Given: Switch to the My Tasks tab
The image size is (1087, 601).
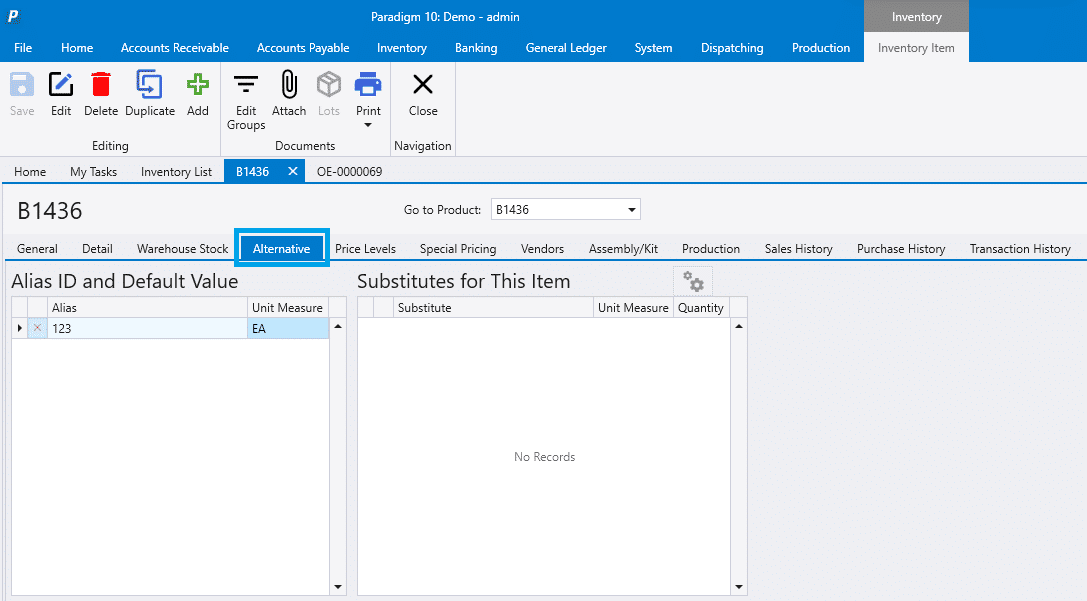Looking at the screenshot, I should tap(94, 172).
